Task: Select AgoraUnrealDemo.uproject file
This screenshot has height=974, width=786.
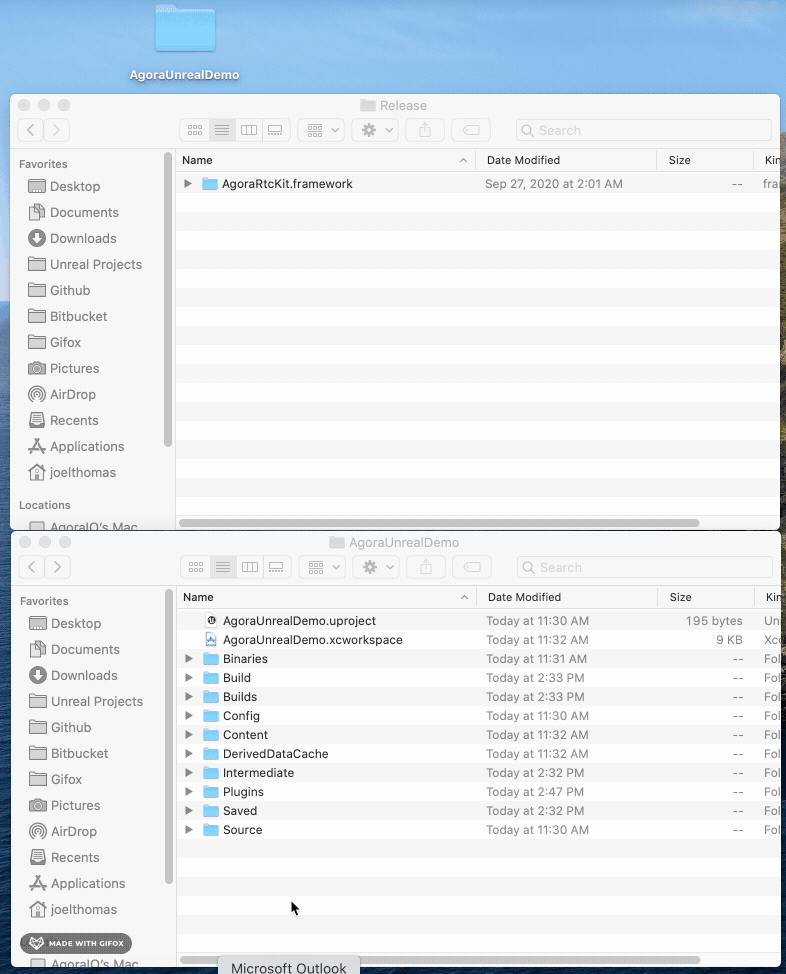Action: 478,621
